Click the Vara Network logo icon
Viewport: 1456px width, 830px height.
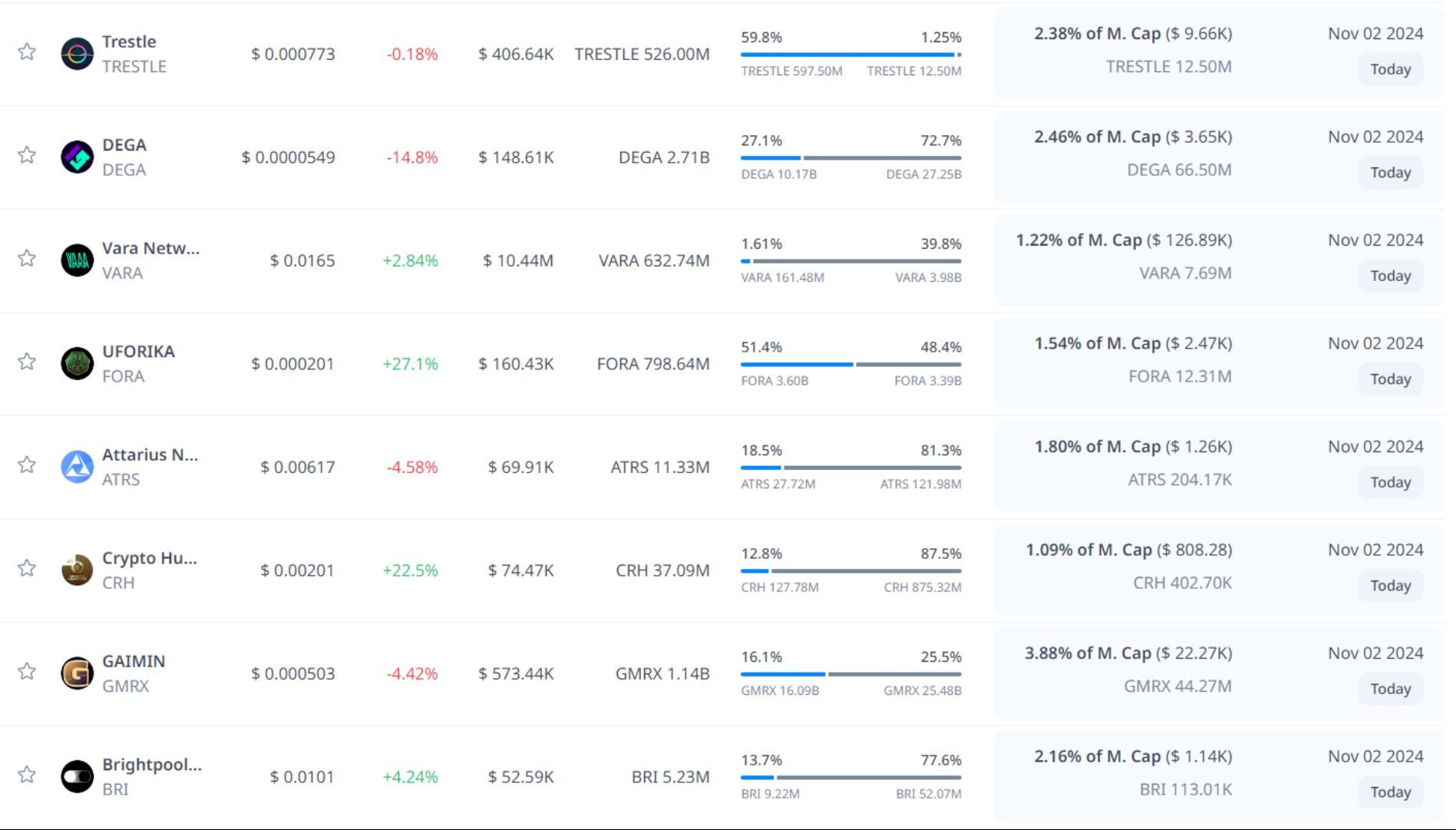[x=77, y=260]
